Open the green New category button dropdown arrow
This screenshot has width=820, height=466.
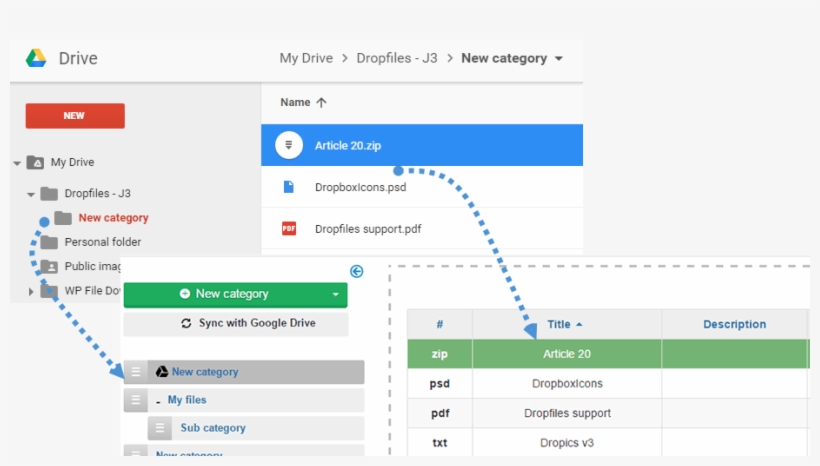point(336,294)
